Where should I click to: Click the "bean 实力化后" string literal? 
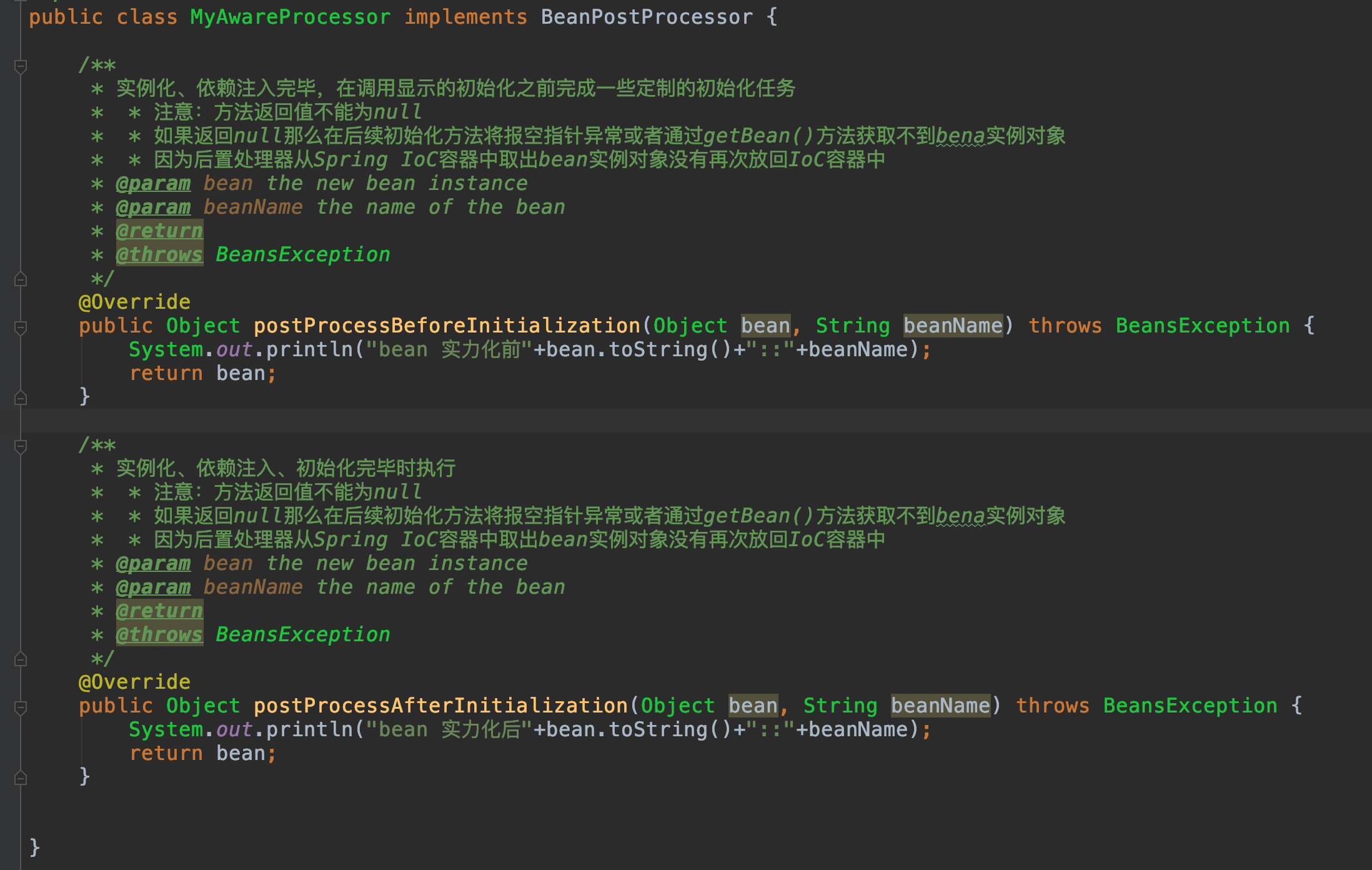click(x=449, y=729)
